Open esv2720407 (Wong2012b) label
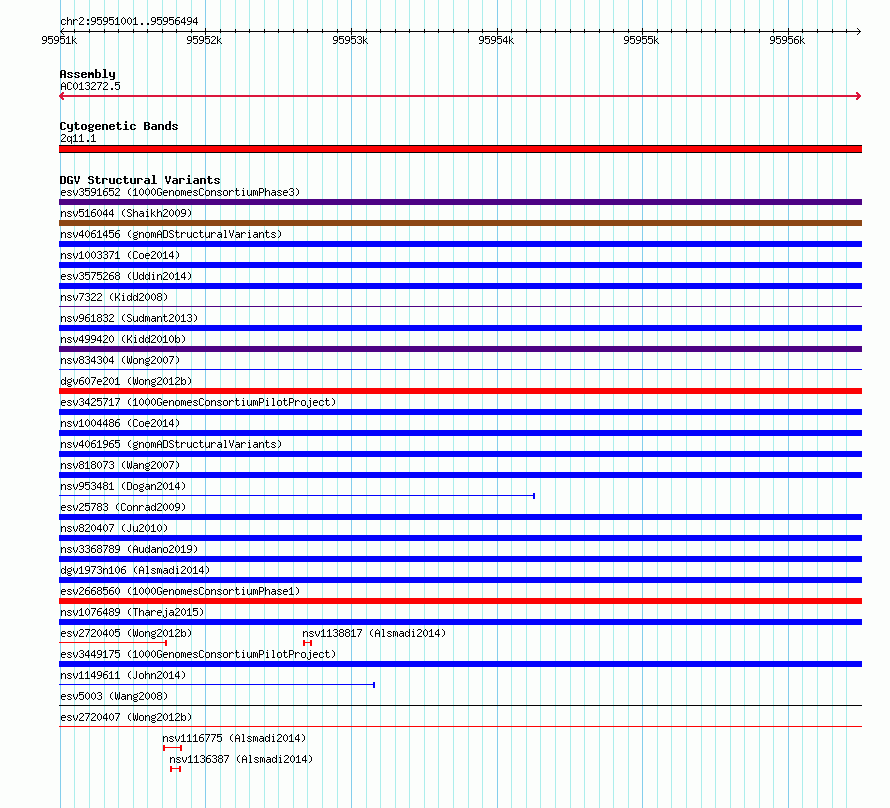 [126, 717]
